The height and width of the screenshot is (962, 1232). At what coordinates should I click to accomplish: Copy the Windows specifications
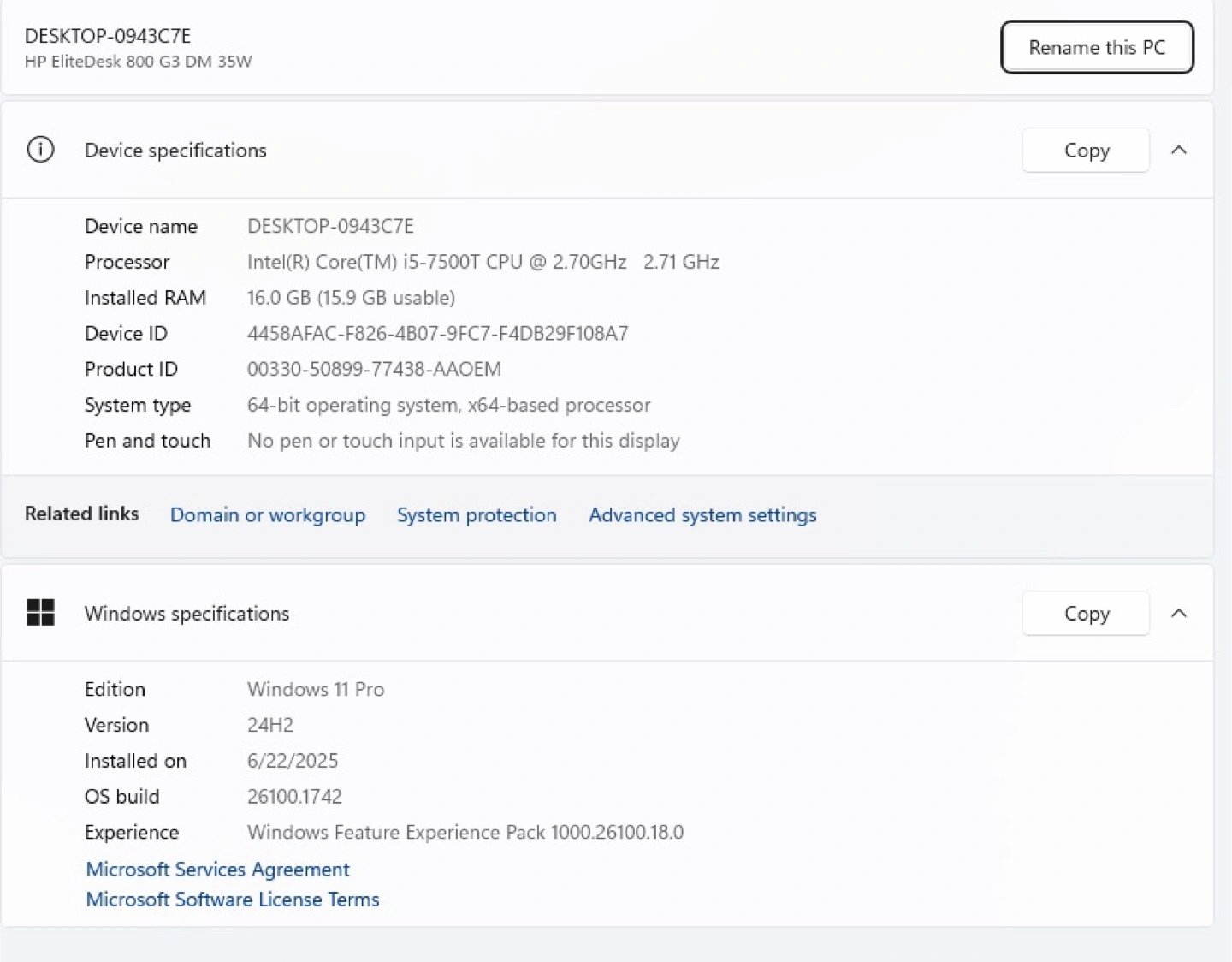(x=1086, y=614)
